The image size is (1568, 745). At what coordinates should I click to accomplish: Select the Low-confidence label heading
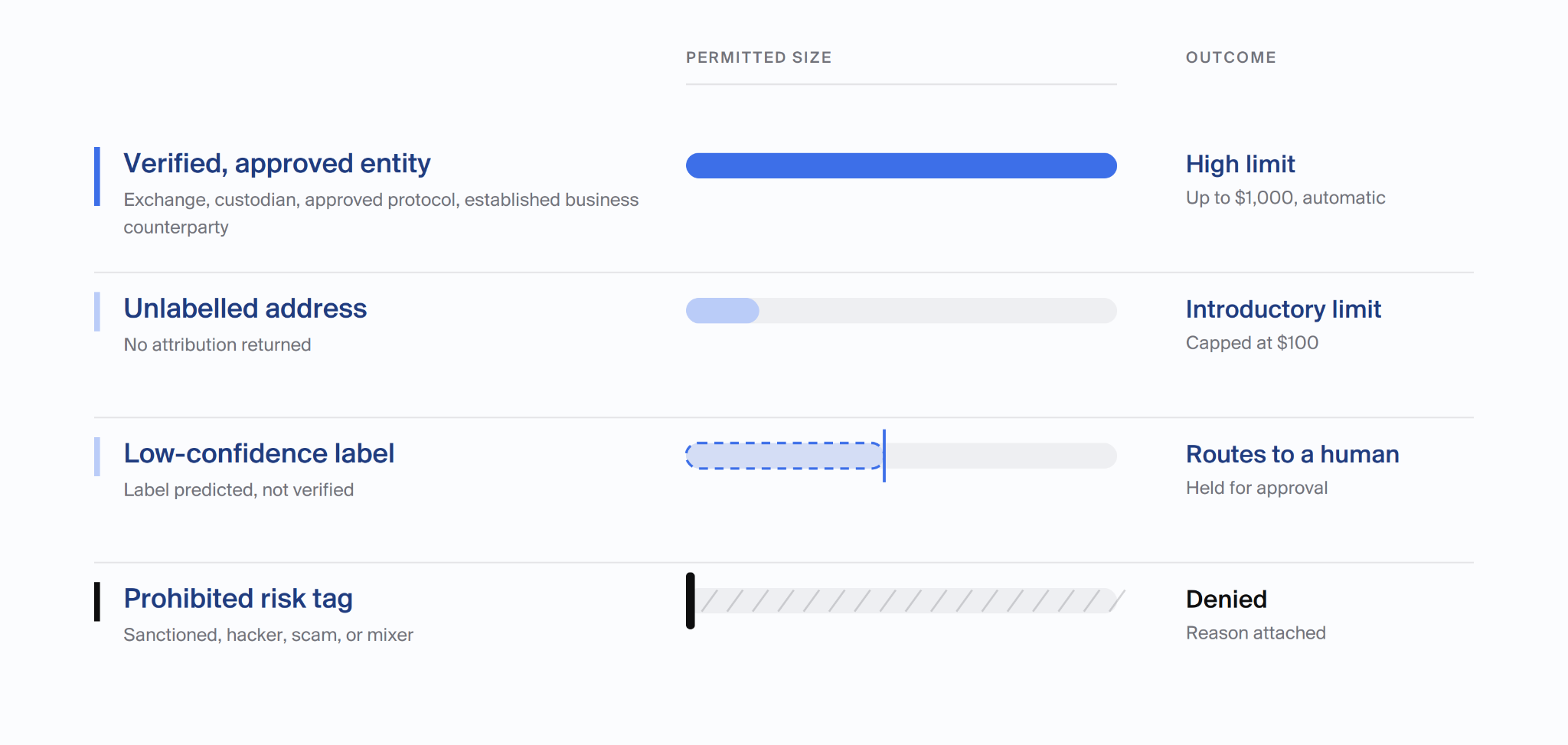pos(259,454)
